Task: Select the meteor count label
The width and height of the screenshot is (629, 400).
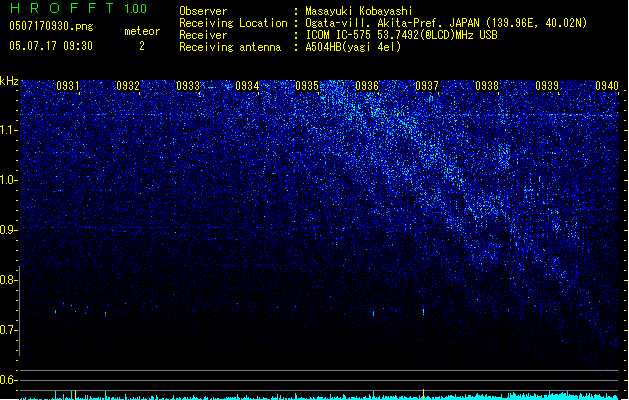Action: [x=142, y=31]
